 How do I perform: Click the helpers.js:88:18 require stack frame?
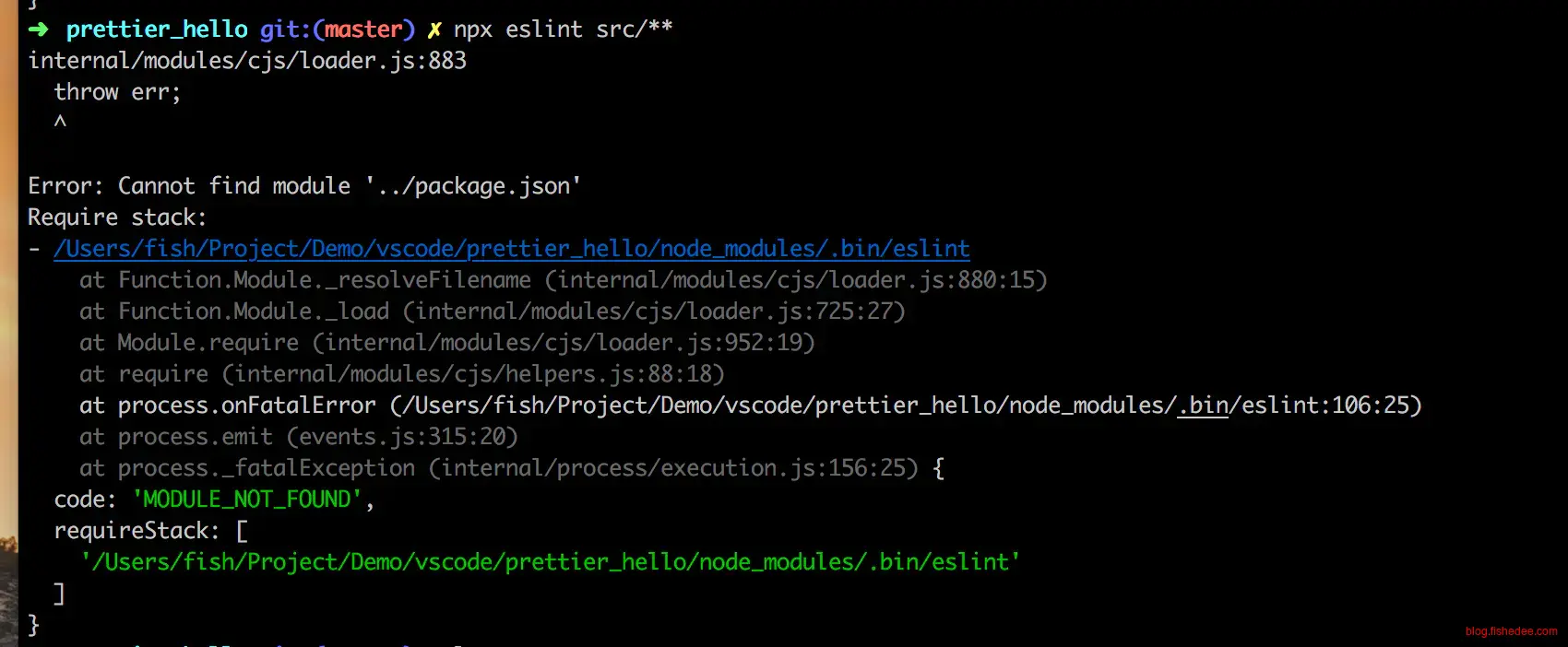(402, 374)
